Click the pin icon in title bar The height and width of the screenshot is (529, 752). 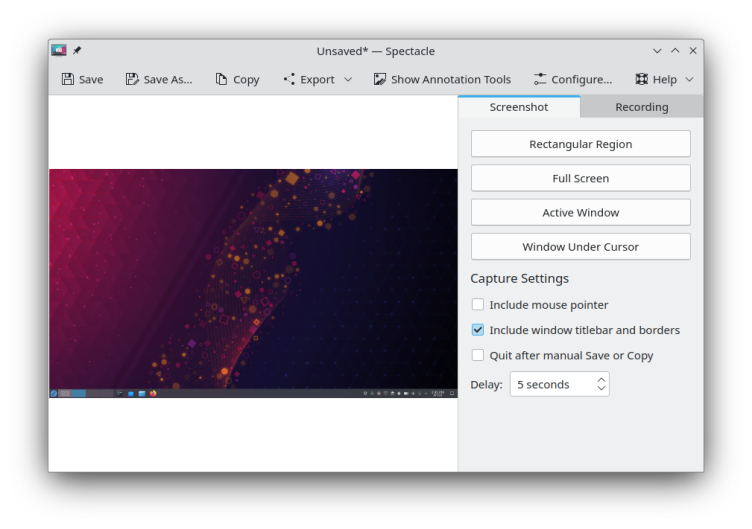77,51
